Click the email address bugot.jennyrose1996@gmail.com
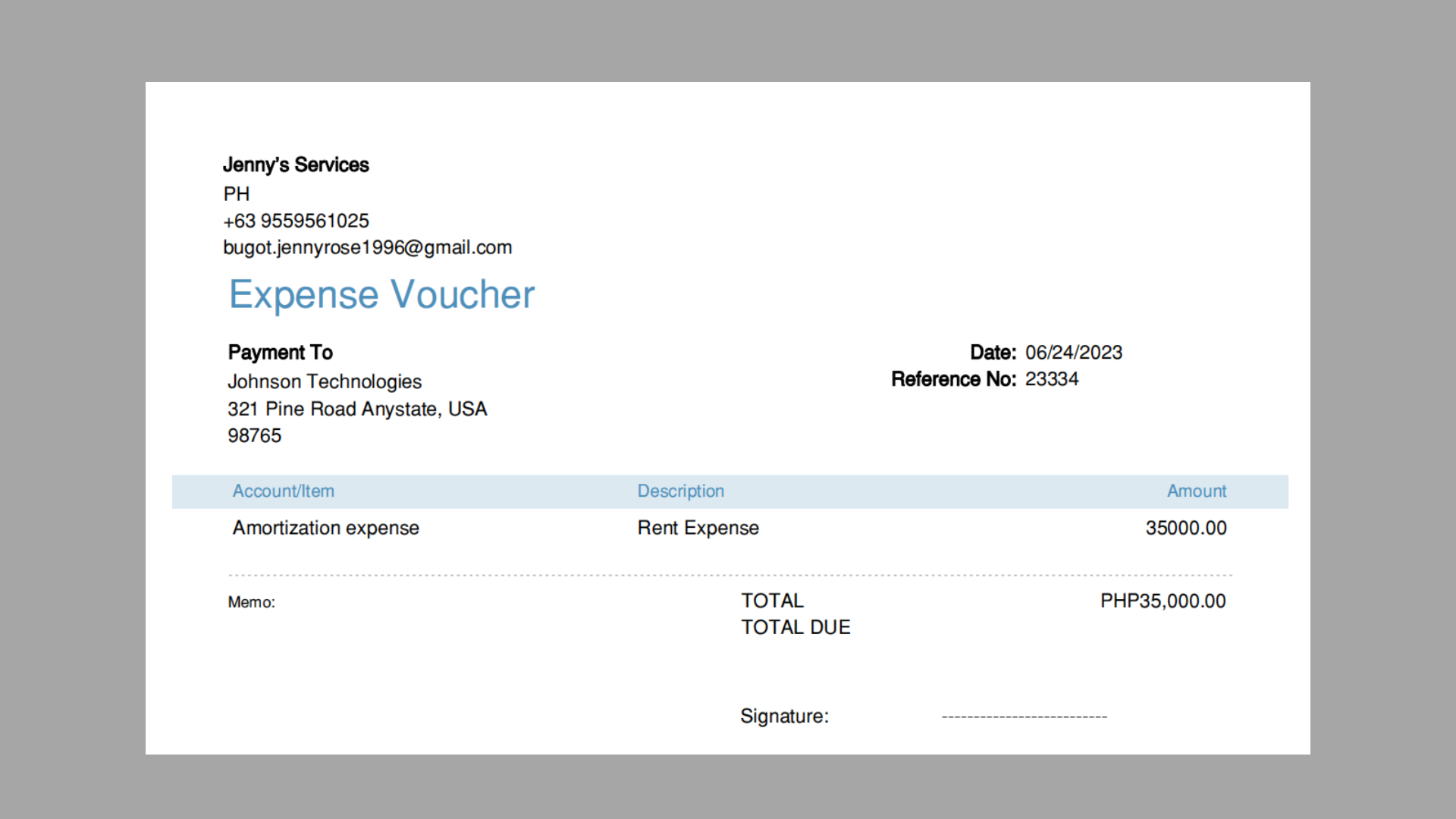 (x=367, y=247)
